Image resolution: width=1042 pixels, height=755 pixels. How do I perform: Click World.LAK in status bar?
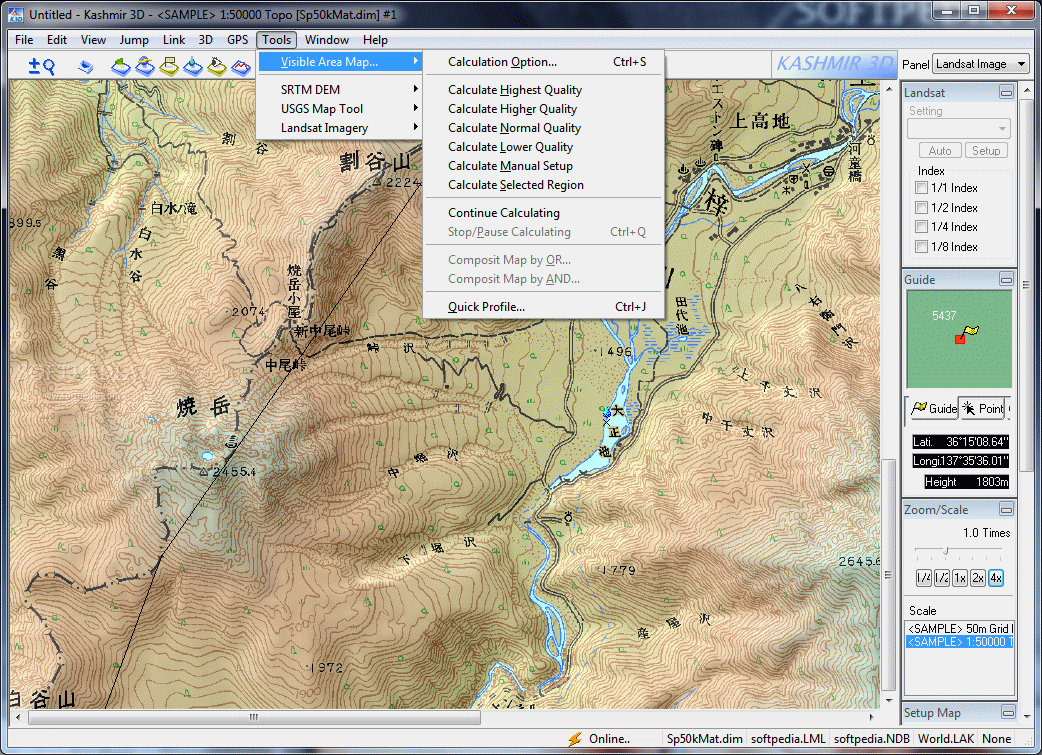[x=946, y=739]
